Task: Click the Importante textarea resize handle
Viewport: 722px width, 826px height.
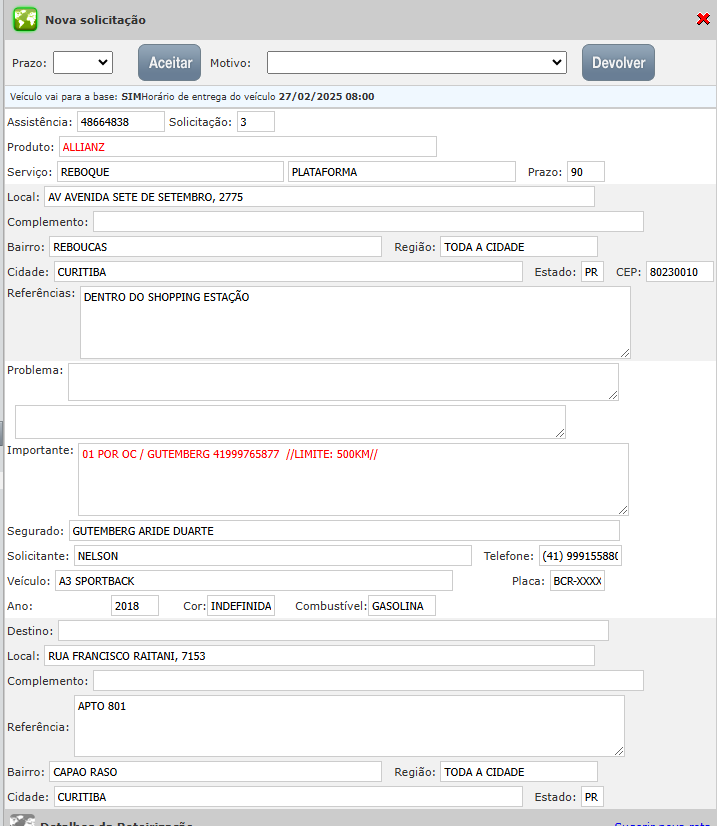Action: 622,509
